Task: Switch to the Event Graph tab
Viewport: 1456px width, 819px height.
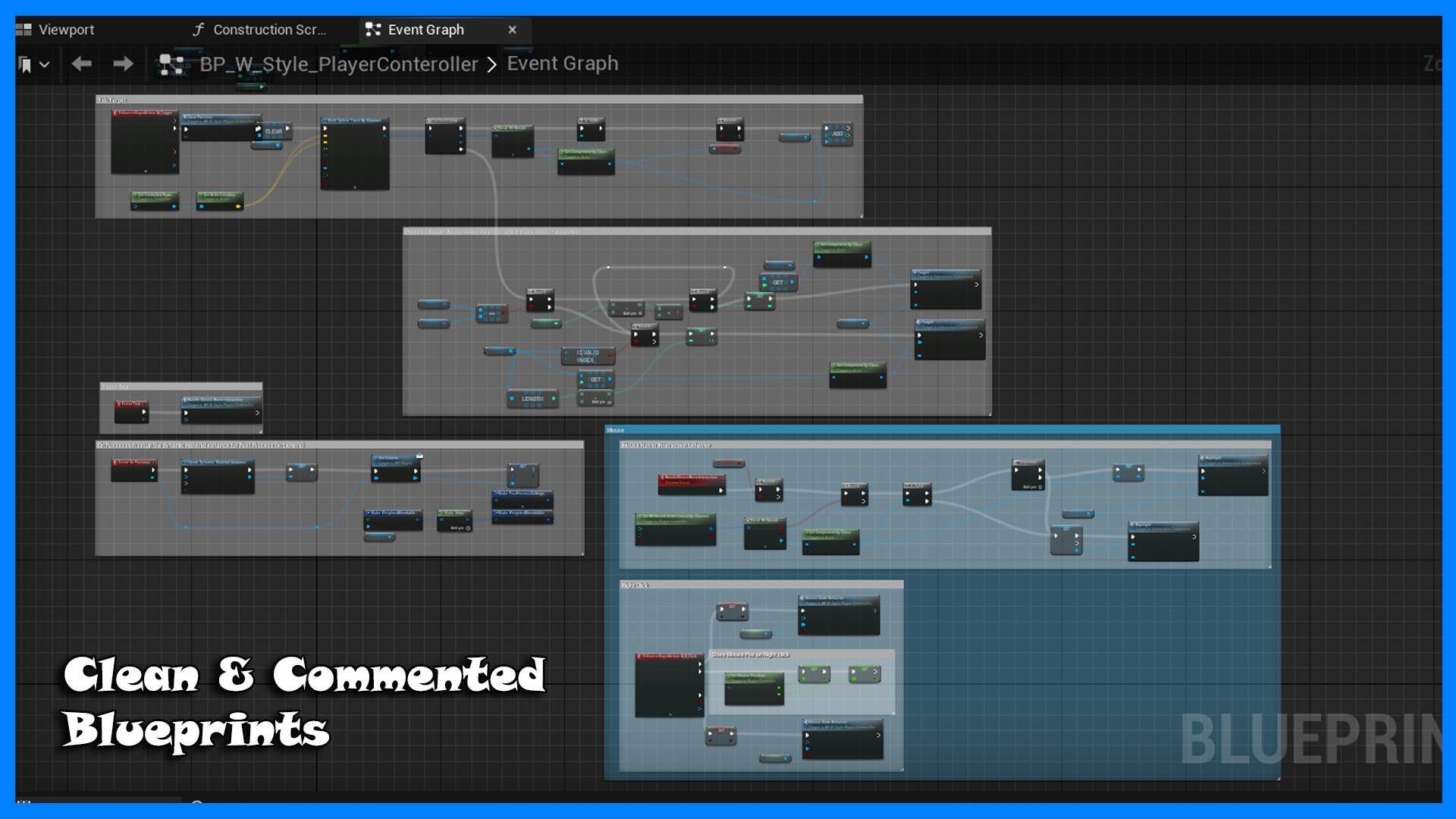Action: tap(425, 30)
